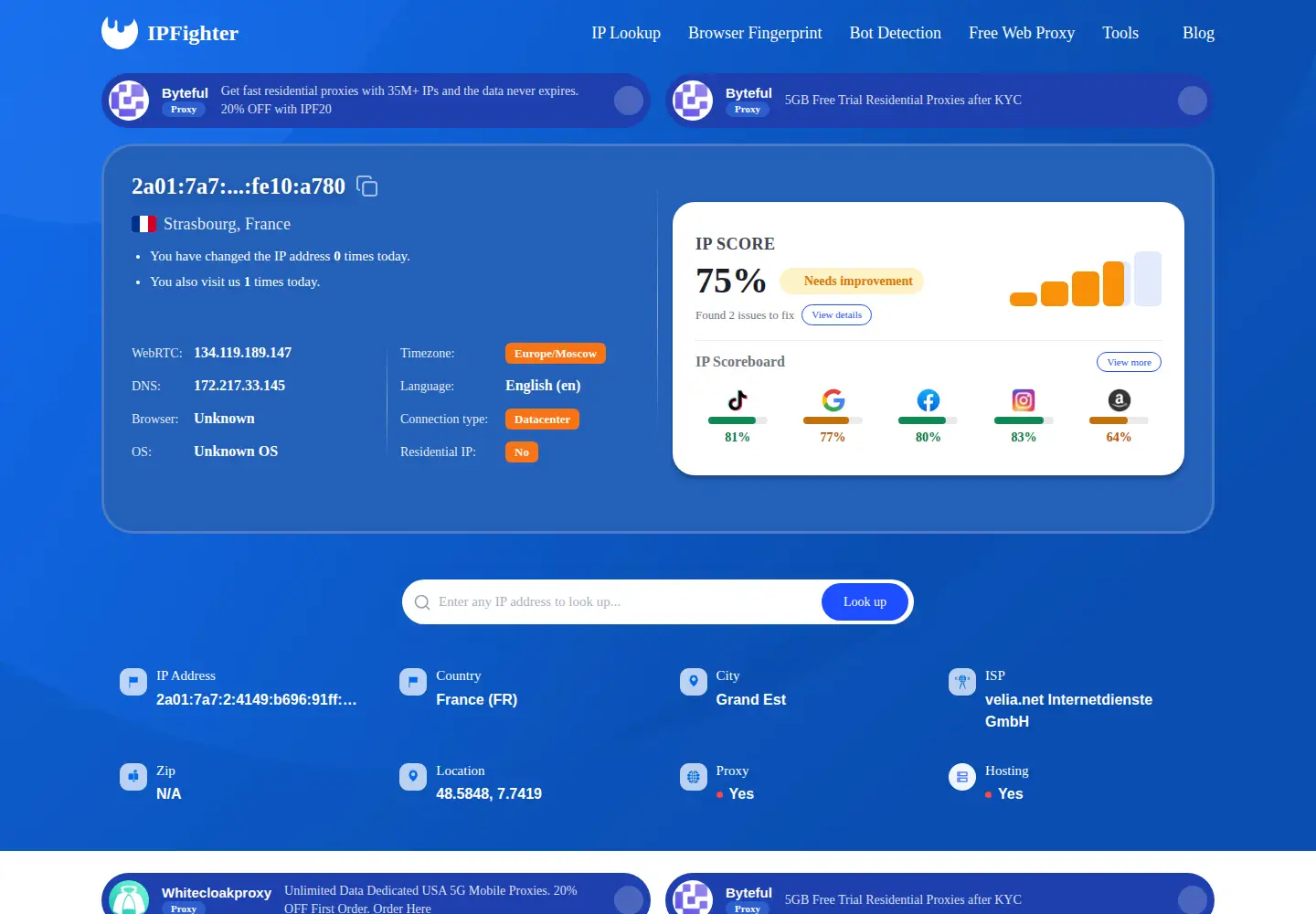This screenshot has width=1316, height=914.
Task: Click the TikTok 81% progress bar
Action: pyautogui.click(x=738, y=420)
